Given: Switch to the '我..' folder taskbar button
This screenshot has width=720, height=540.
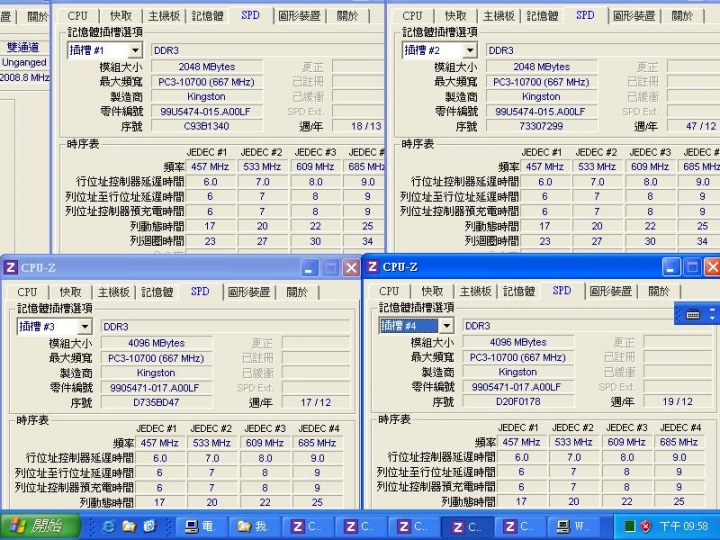Looking at the screenshot, I should [254, 526].
